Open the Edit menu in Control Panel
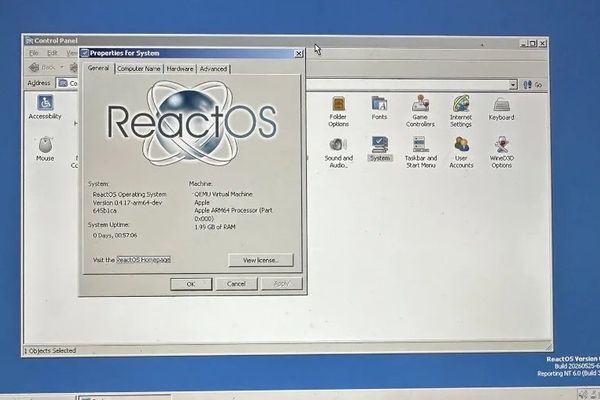 pos(52,53)
